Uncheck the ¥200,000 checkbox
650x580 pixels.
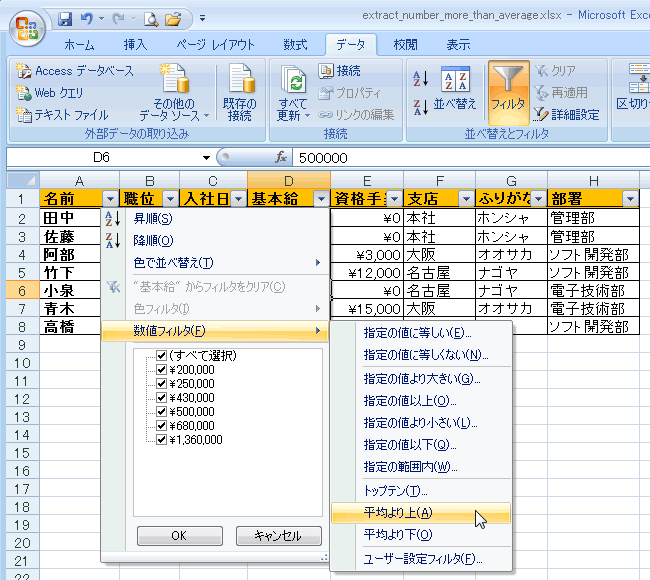161,370
